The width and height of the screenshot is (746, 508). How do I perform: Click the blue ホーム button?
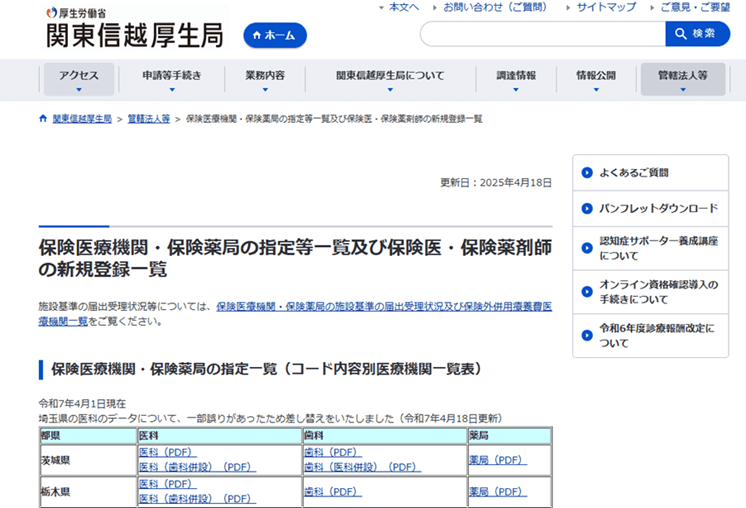[275, 35]
